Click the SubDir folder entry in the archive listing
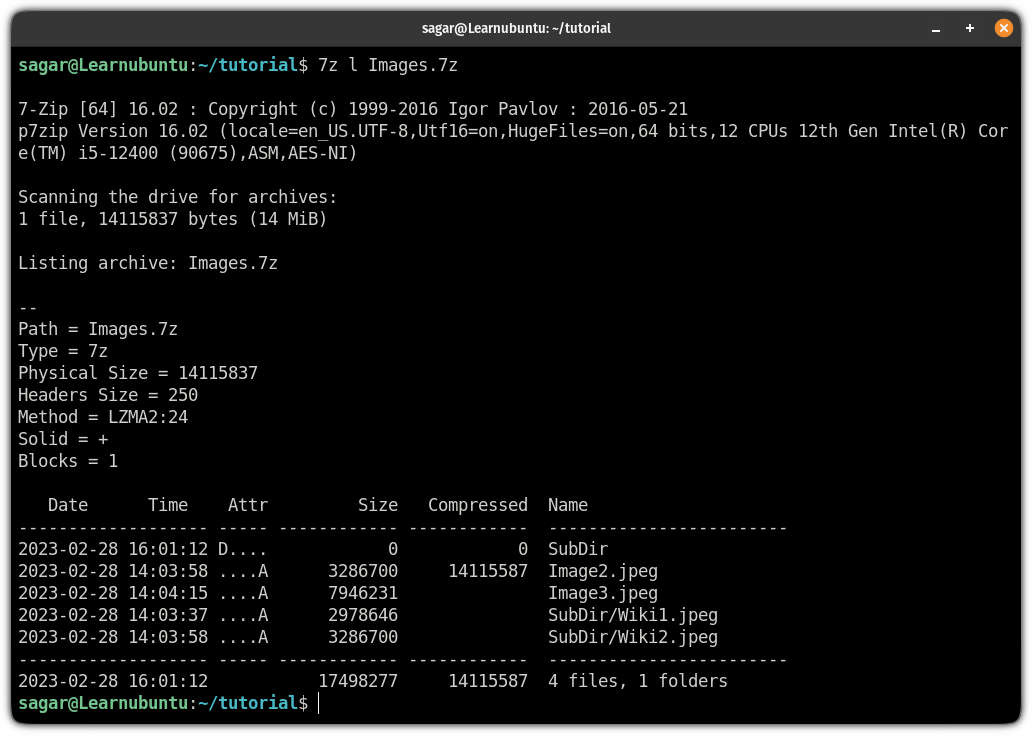1034x737 pixels. click(580, 549)
